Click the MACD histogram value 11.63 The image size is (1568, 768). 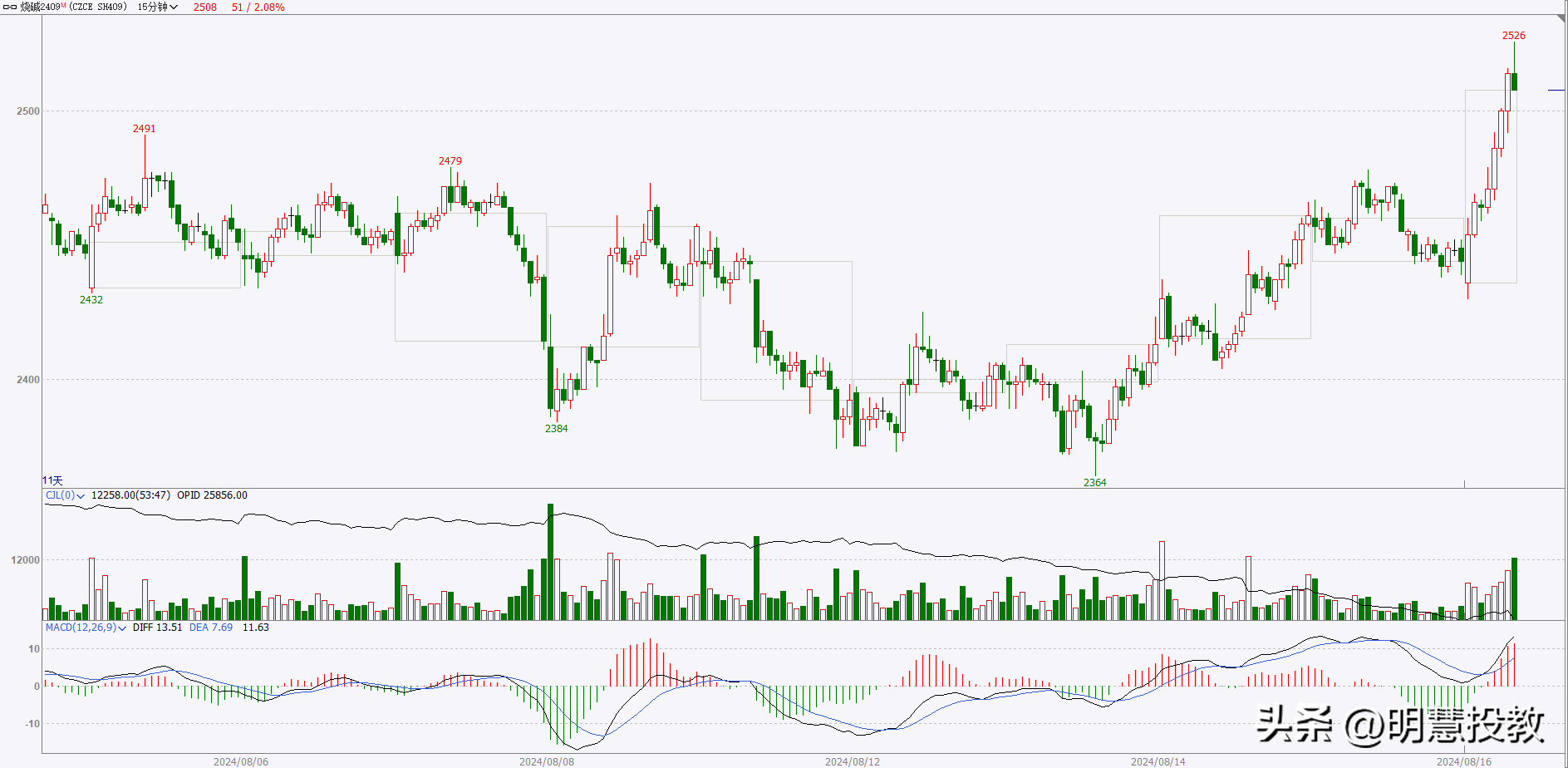click(255, 628)
